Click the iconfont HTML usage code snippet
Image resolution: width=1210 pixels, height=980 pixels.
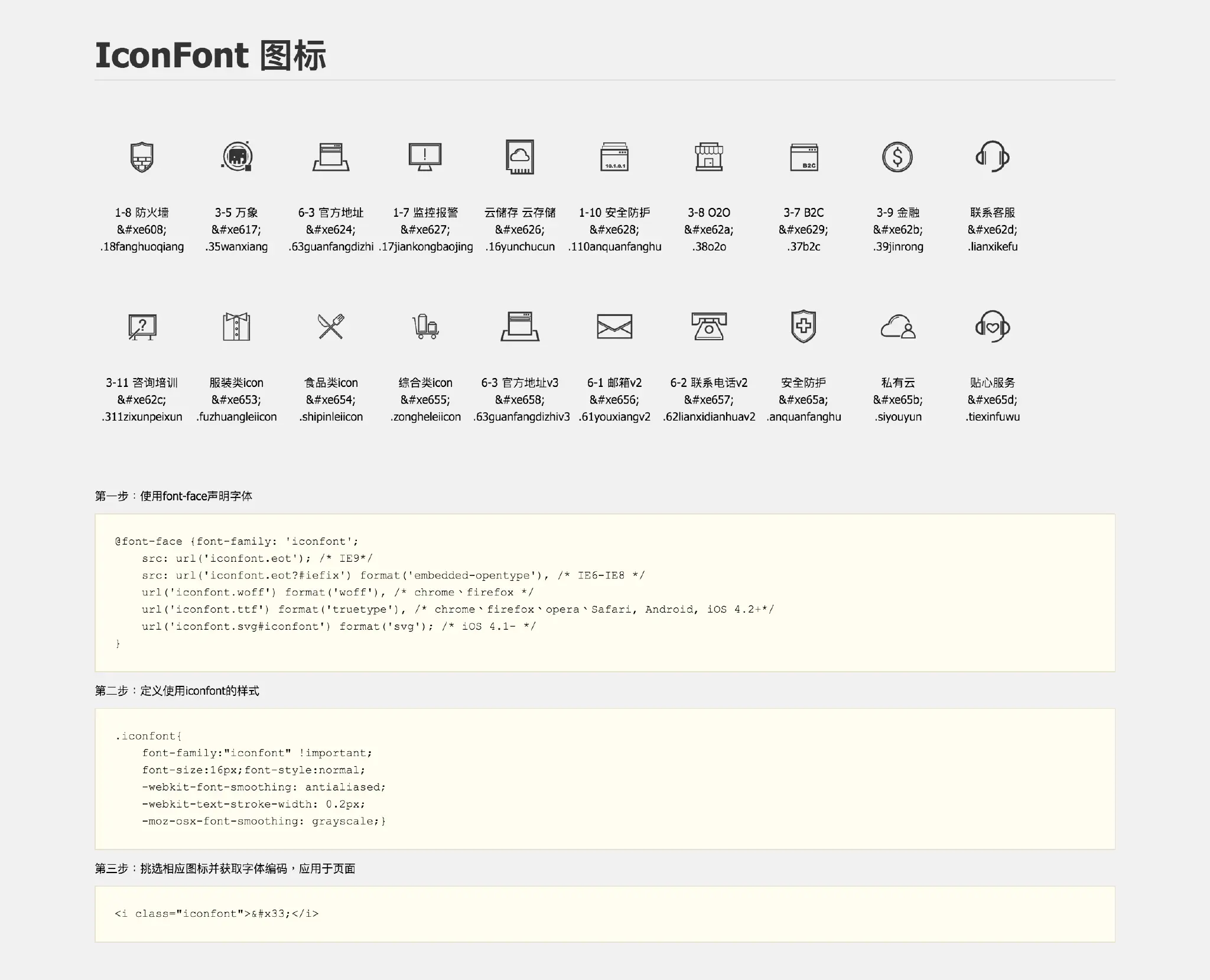216,914
